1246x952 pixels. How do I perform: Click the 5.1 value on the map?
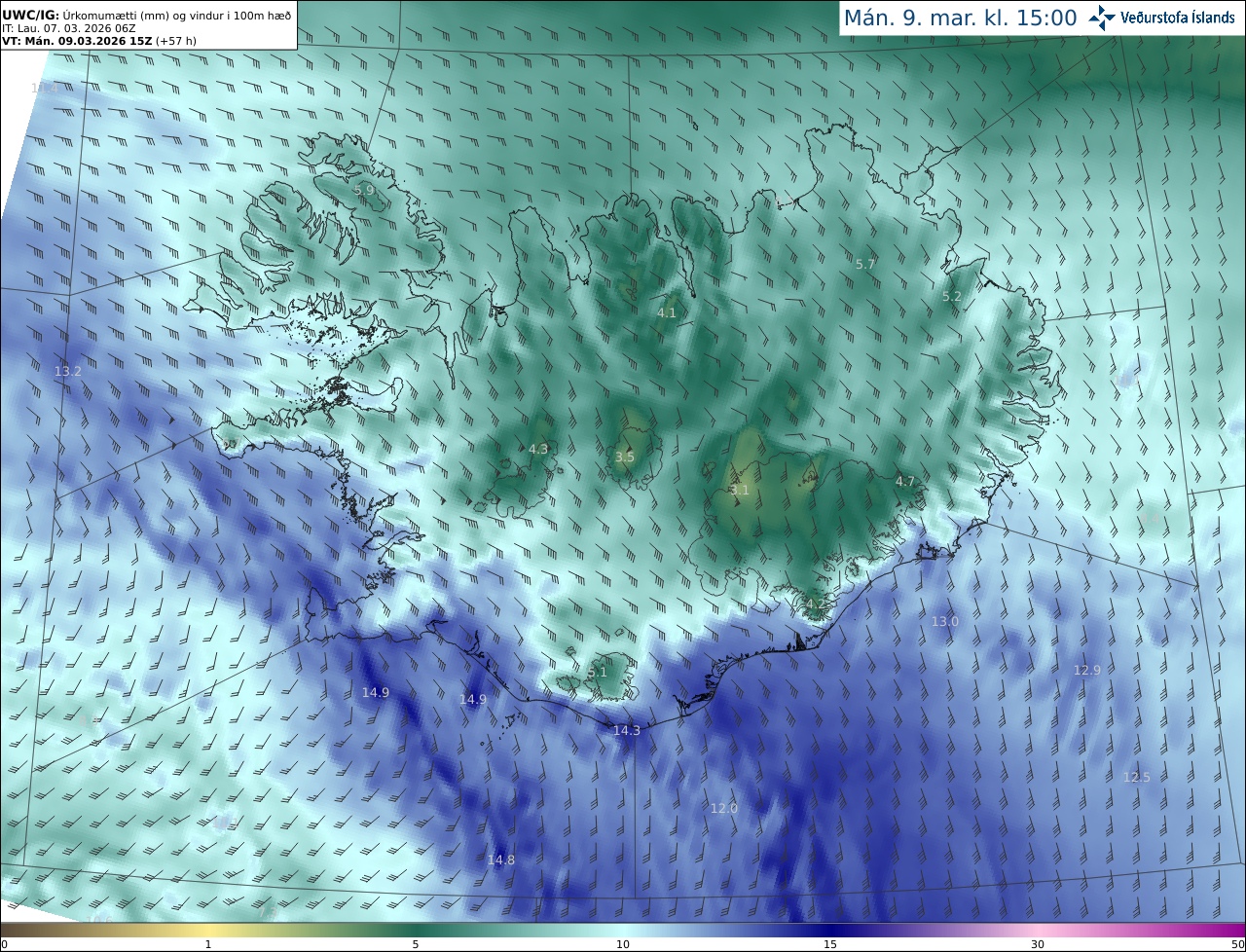(597, 673)
